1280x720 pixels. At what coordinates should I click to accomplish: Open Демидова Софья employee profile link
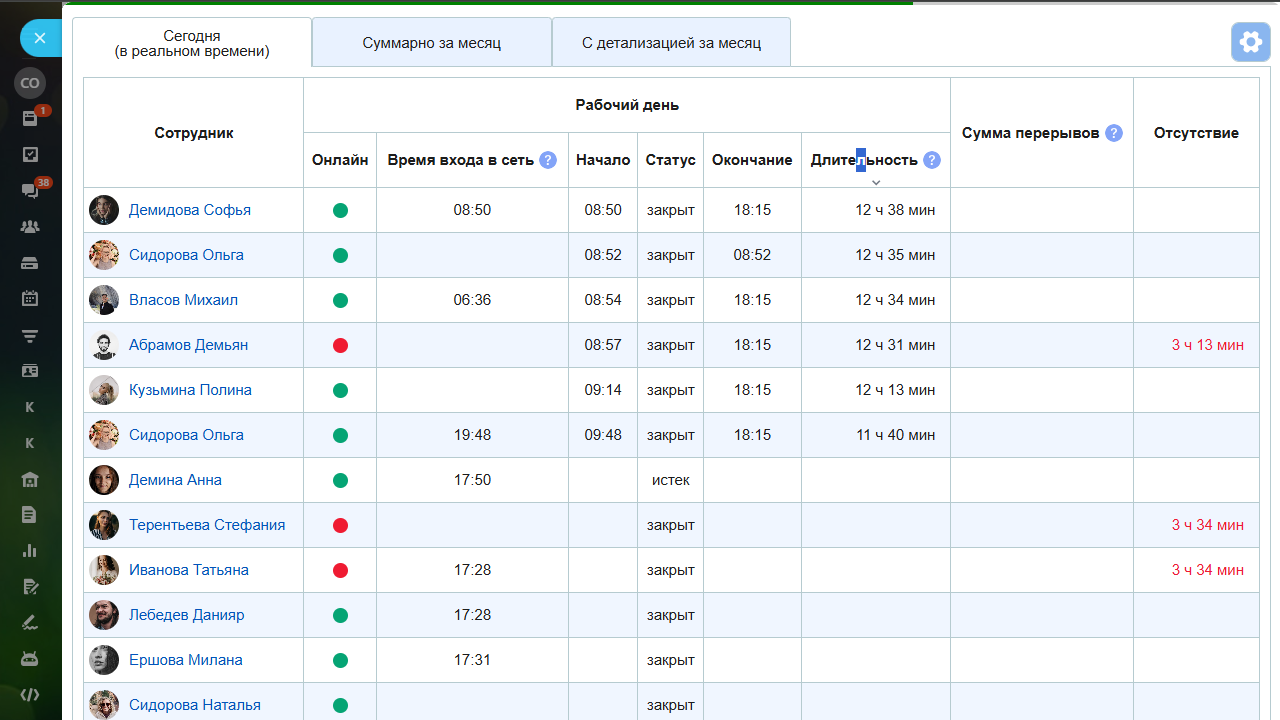[x=190, y=210]
